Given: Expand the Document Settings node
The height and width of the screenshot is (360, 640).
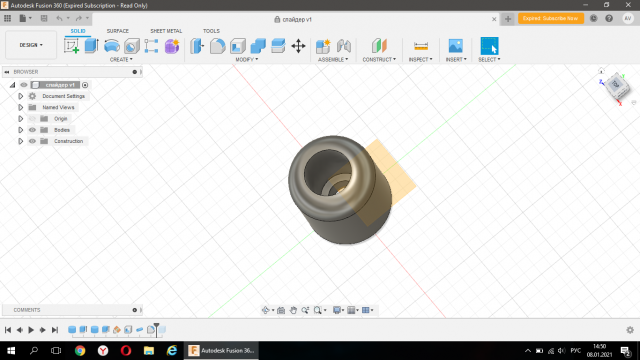Looking at the screenshot, I should coord(20,96).
